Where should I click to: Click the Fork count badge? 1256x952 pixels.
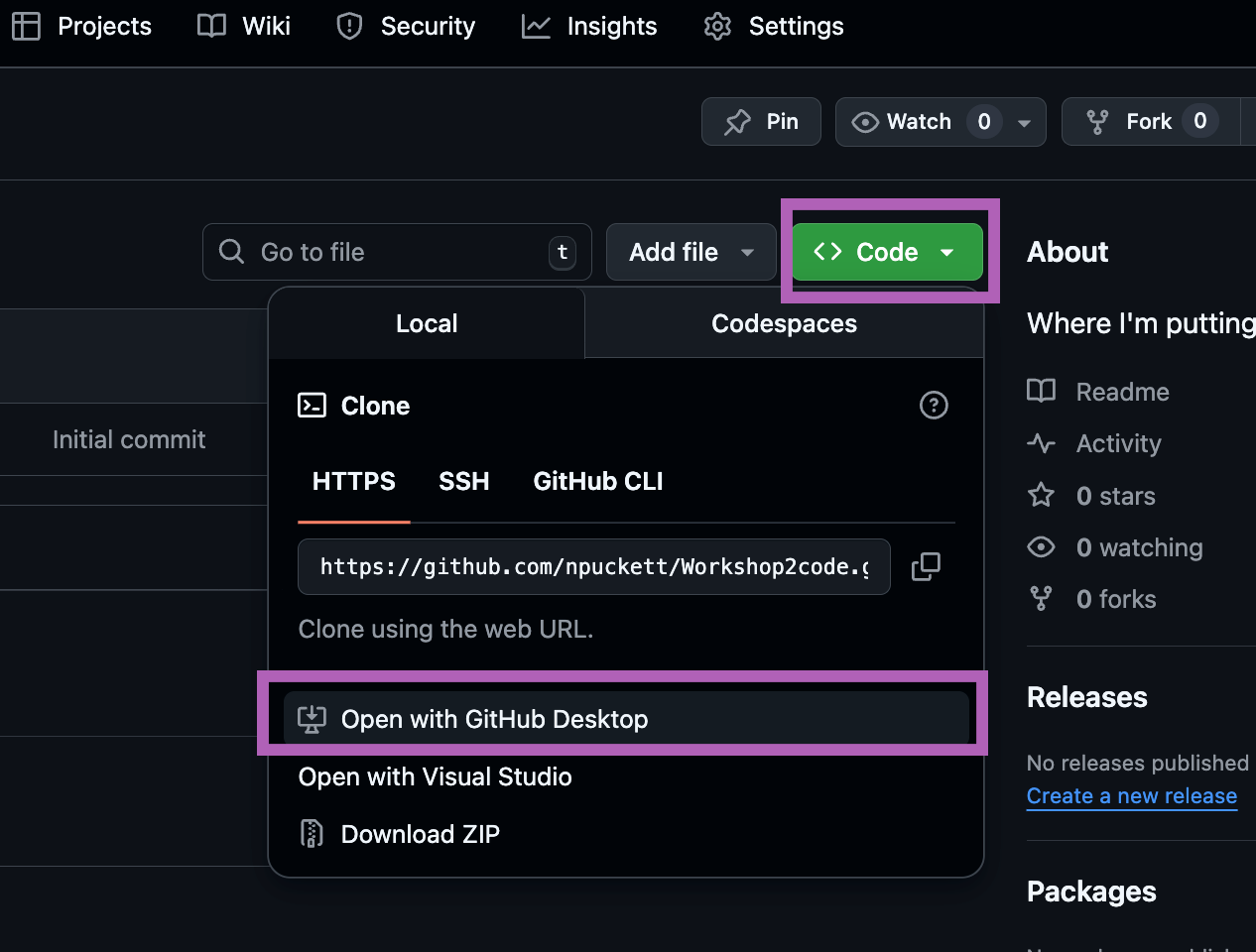click(x=1200, y=121)
